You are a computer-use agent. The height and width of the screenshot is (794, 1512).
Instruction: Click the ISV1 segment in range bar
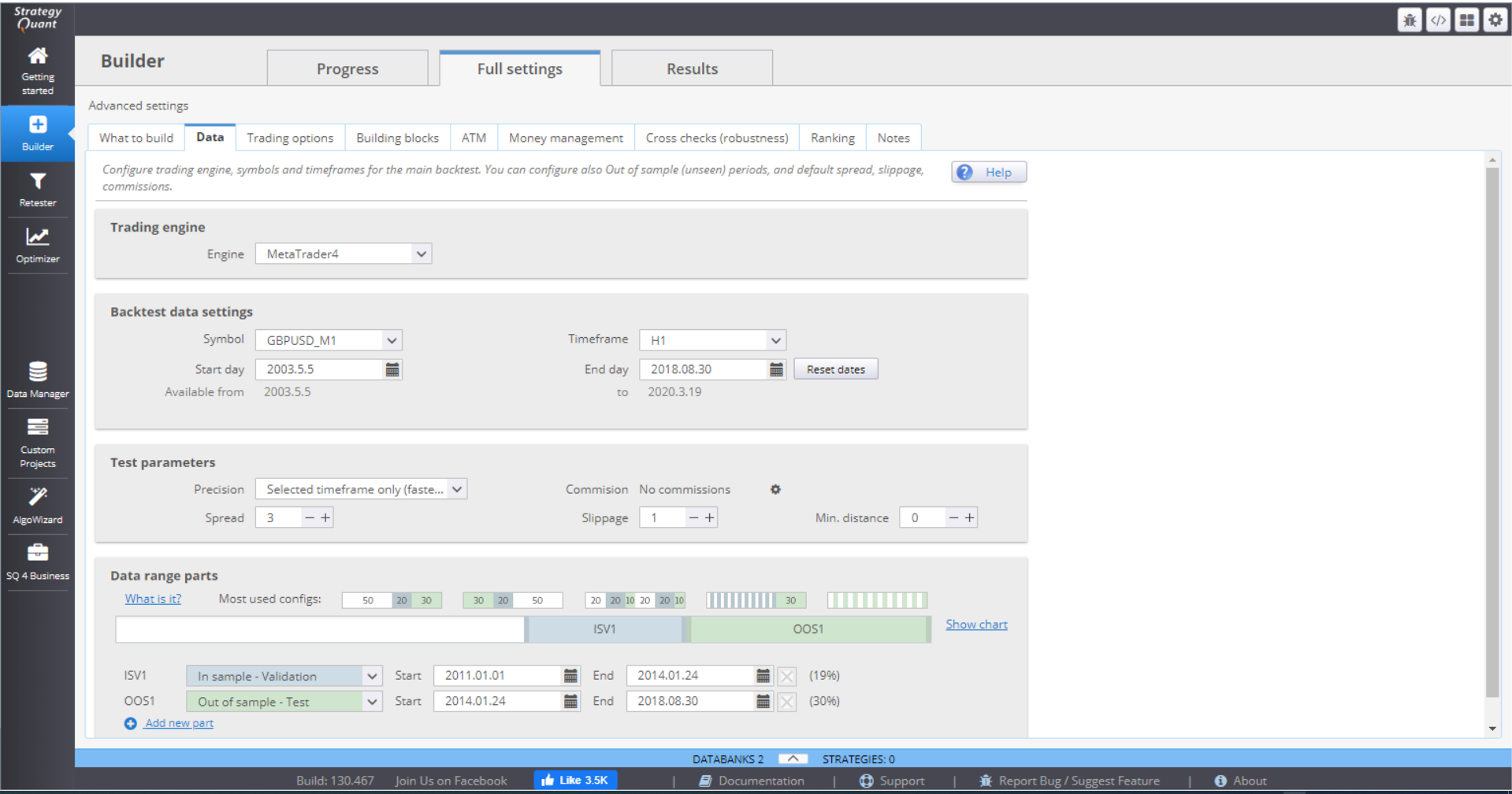604,629
